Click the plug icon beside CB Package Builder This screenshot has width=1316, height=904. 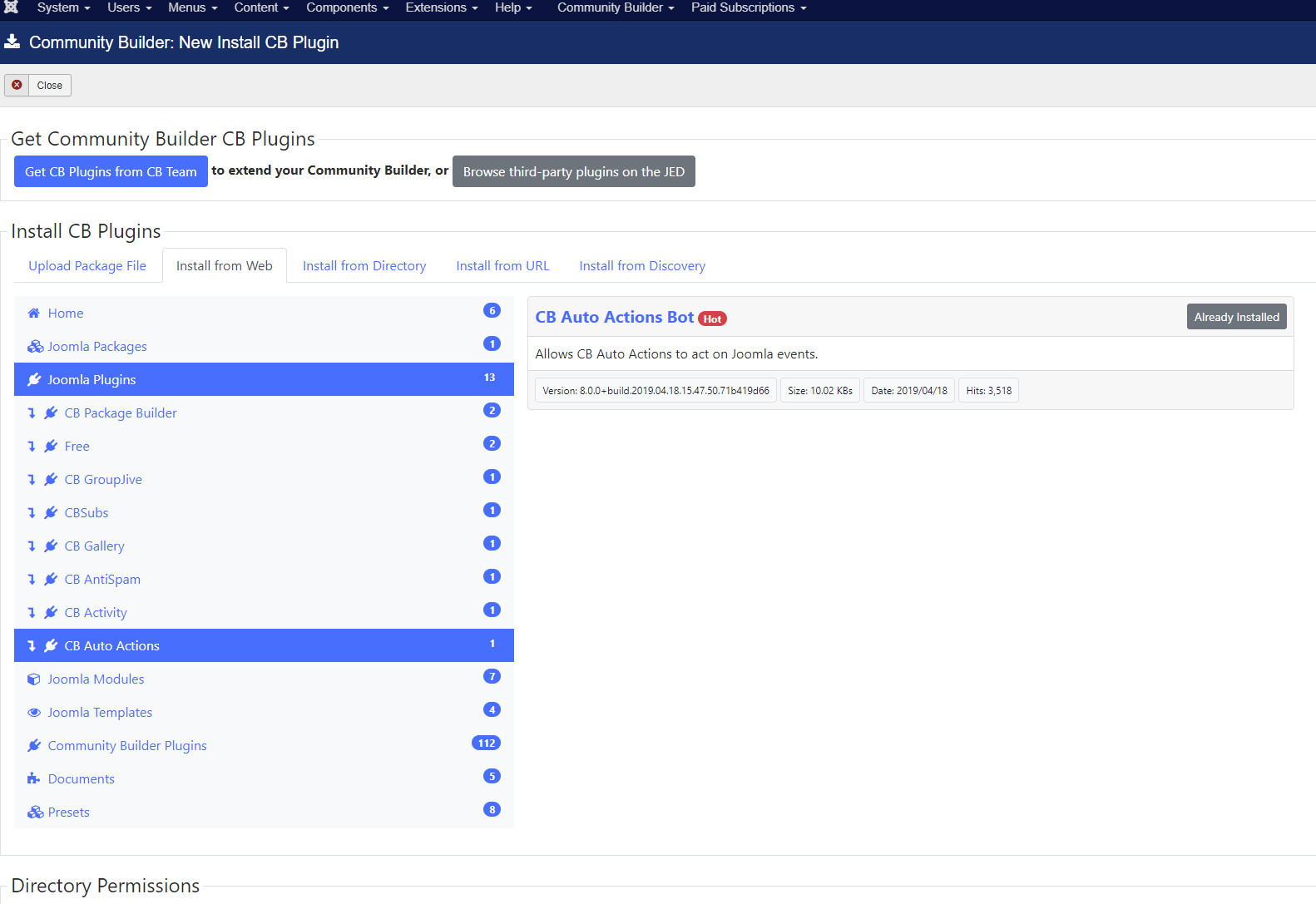[51, 413]
